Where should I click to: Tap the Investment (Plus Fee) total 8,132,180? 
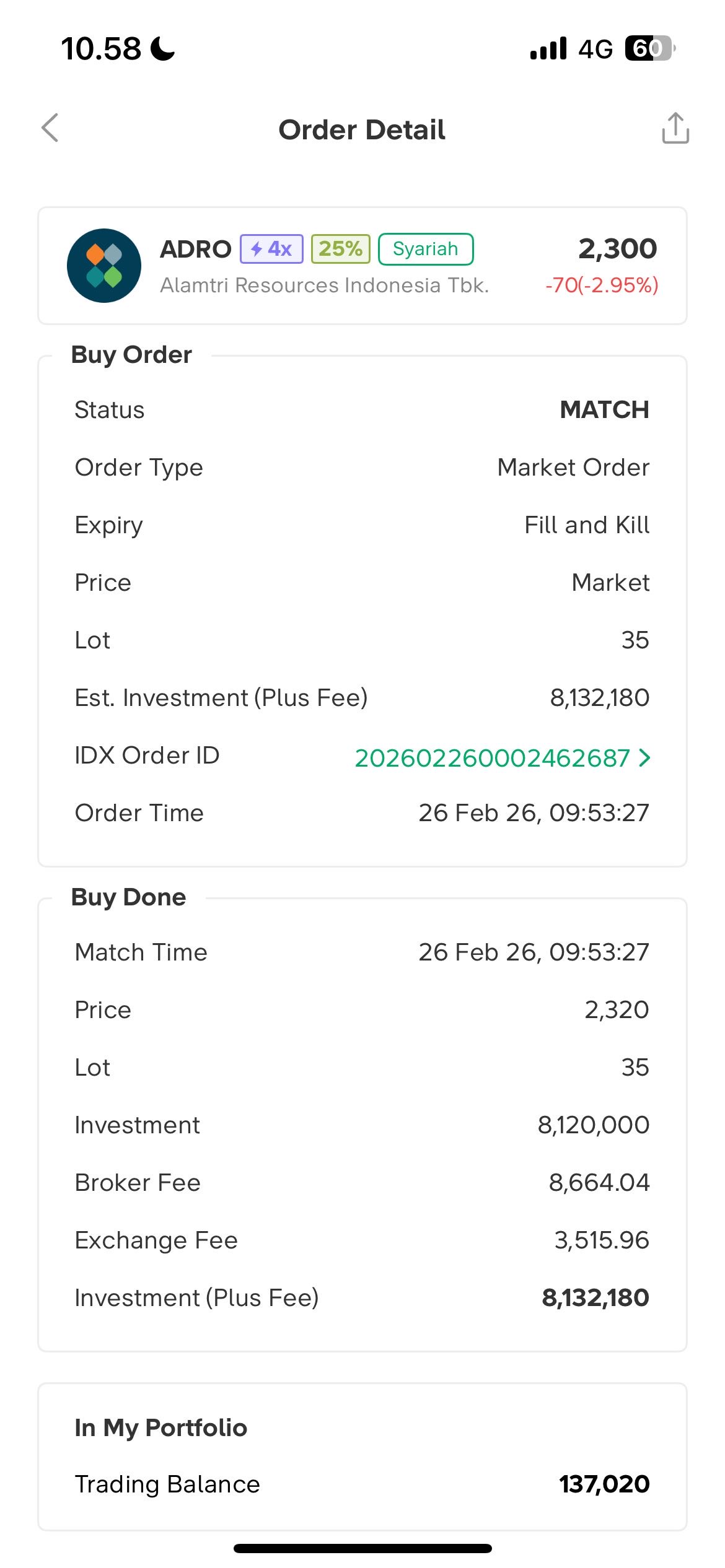point(595,1297)
